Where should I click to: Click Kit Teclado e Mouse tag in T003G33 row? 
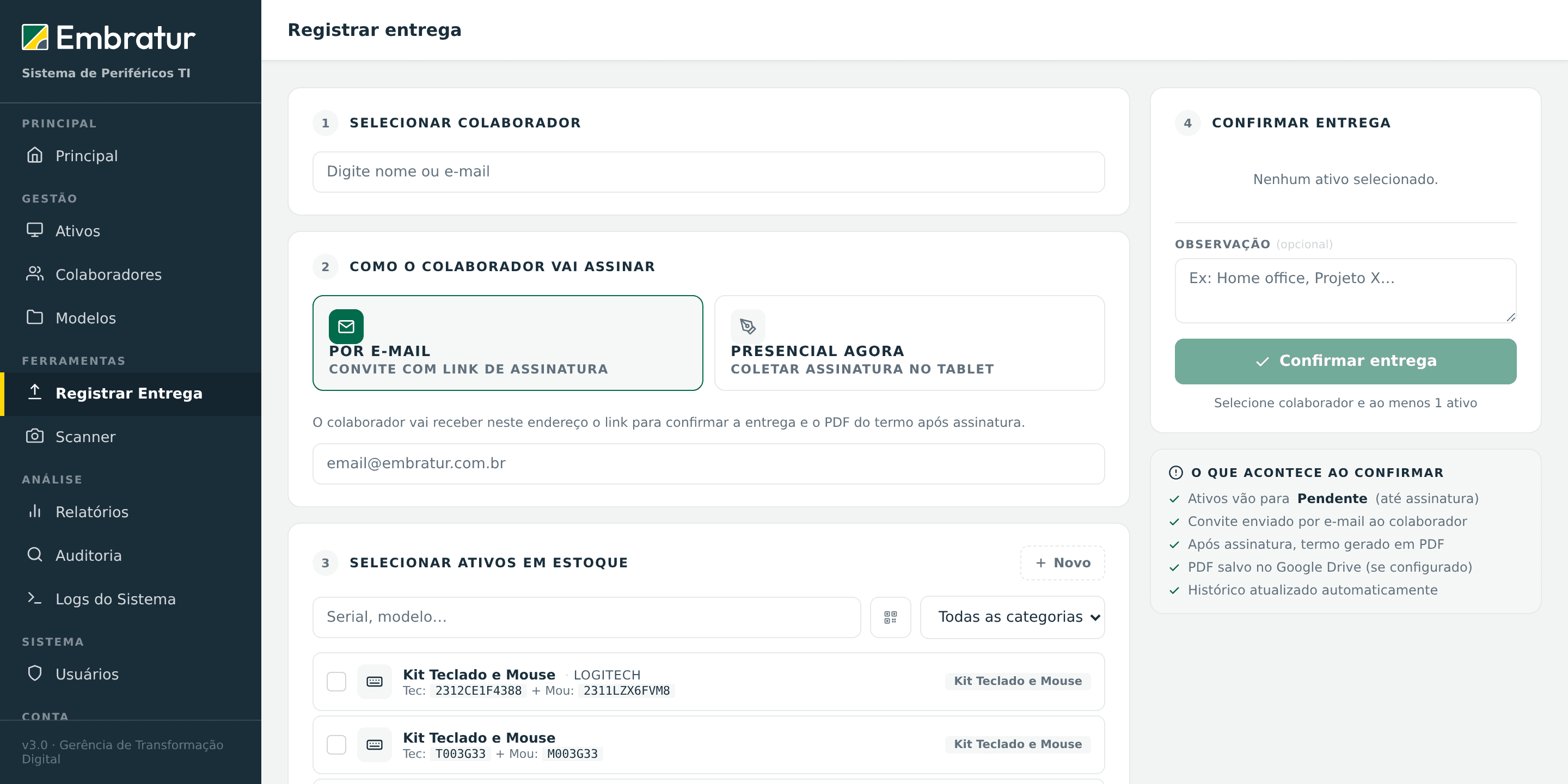[x=1018, y=744]
